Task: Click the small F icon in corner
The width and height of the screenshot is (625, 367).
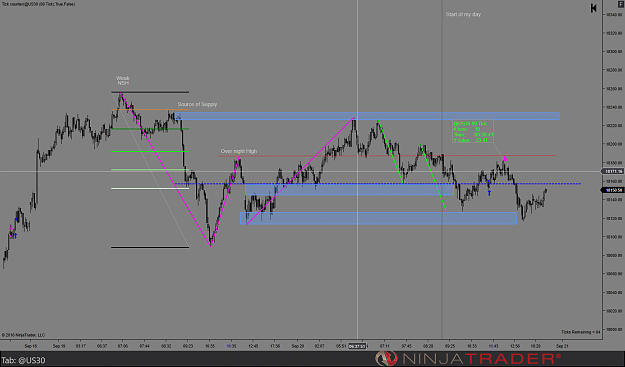Action: point(621,3)
